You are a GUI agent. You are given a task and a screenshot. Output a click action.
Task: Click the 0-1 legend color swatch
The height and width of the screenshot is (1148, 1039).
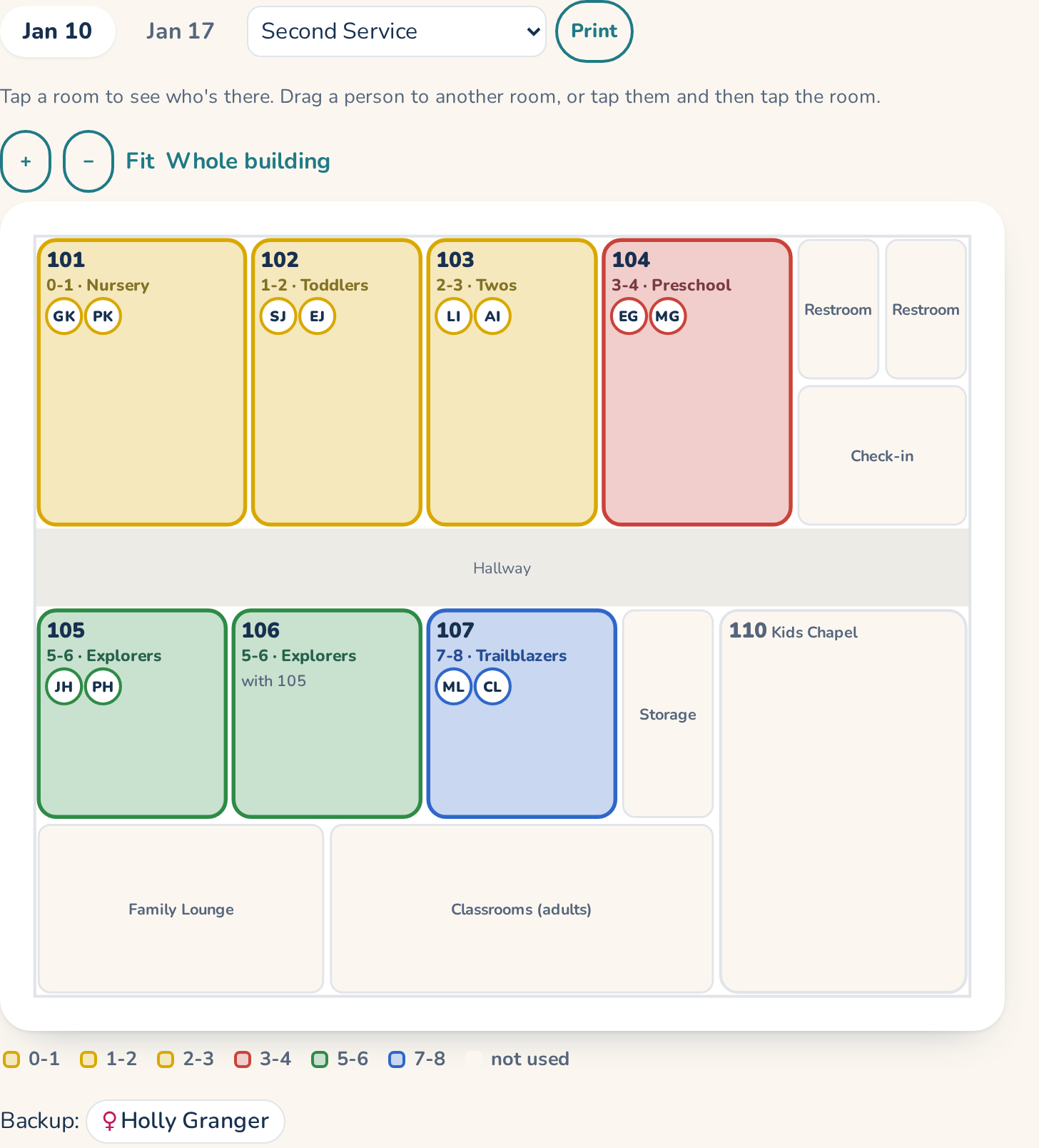pyautogui.click(x=11, y=1059)
